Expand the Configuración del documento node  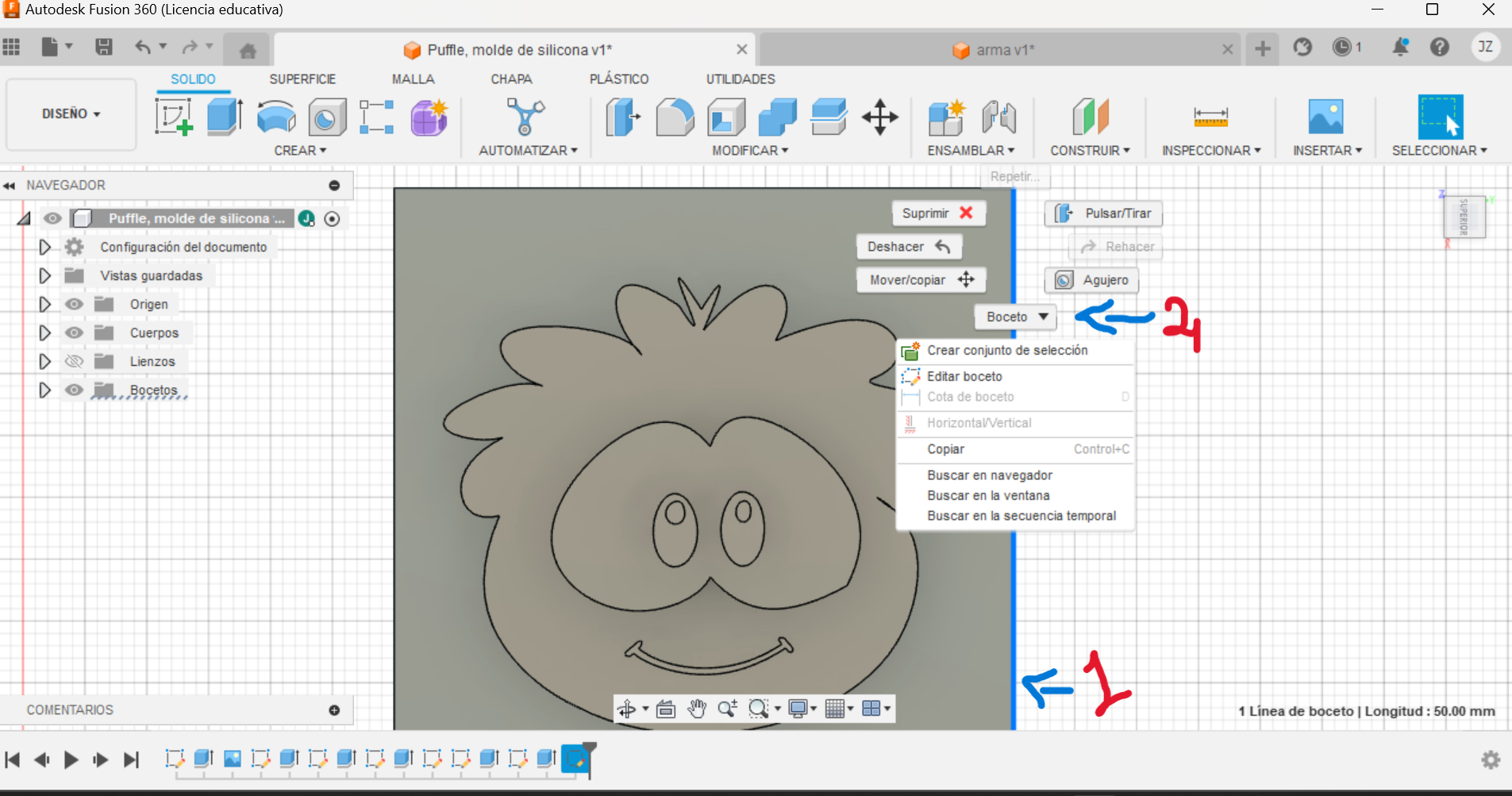tap(44, 247)
